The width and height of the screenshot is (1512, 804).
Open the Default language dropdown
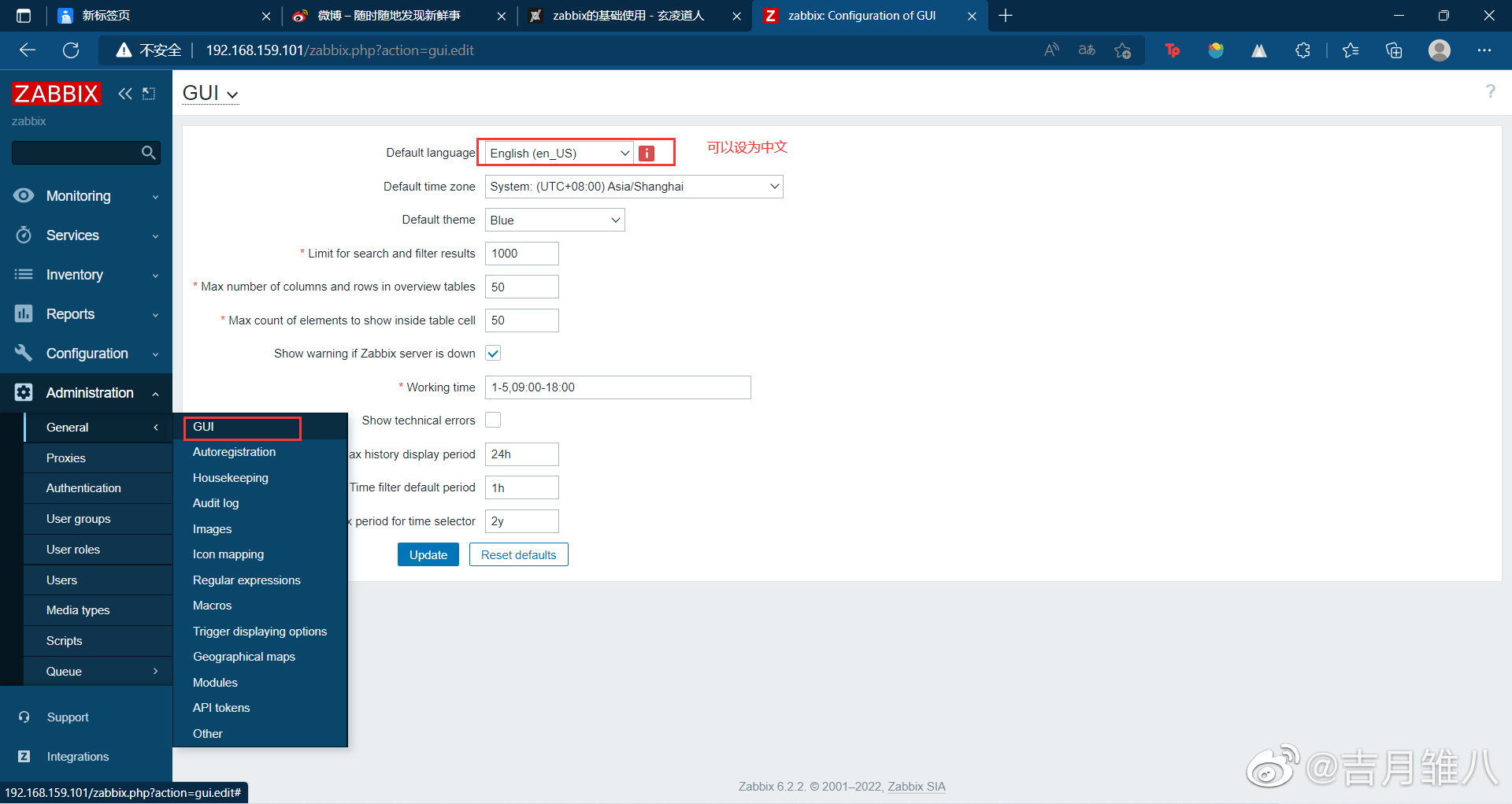pos(559,154)
